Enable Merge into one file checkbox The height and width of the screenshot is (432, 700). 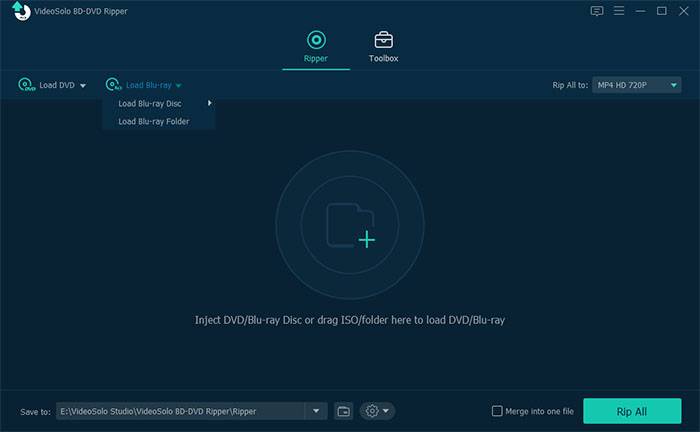(497, 411)
